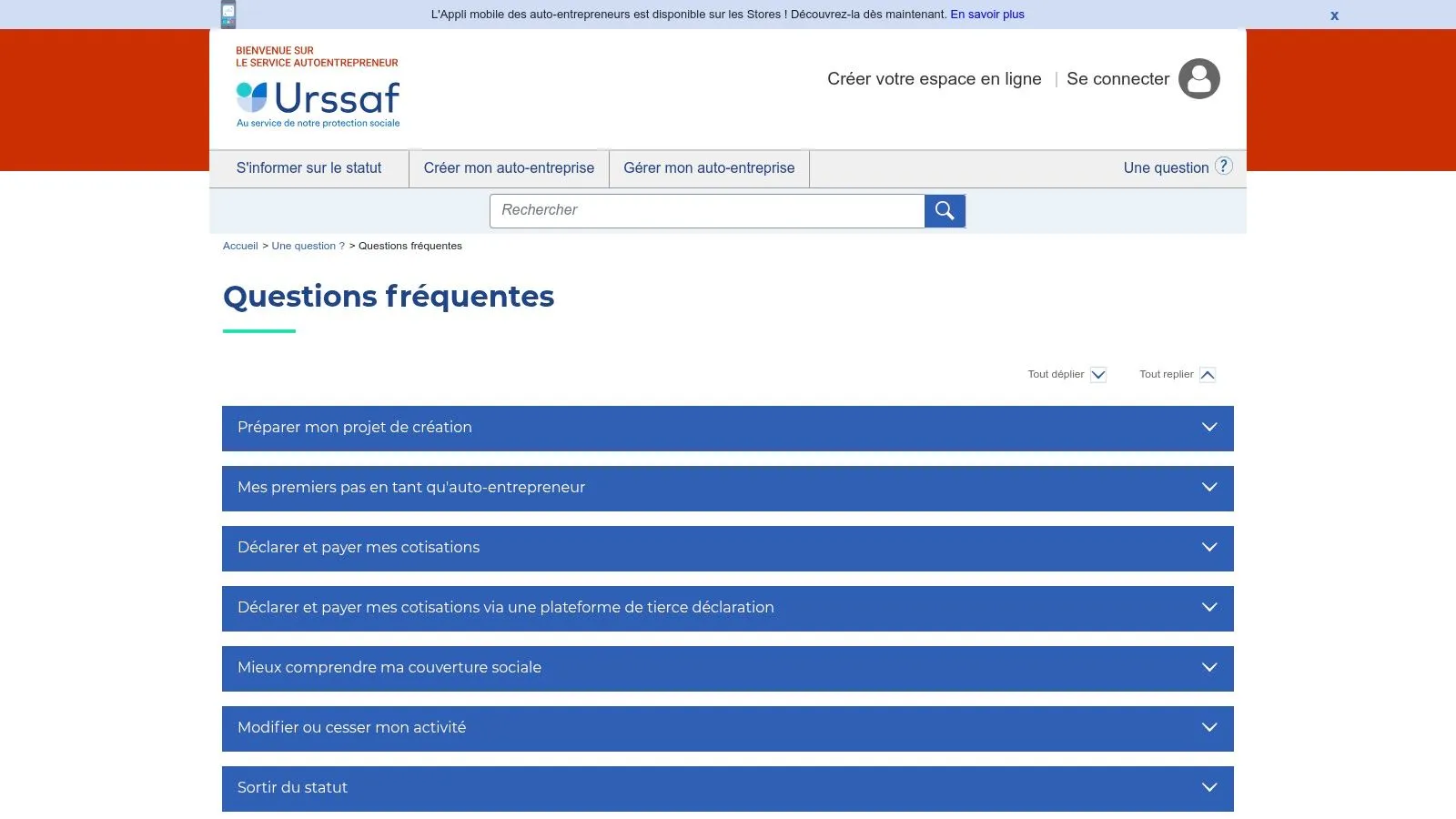Dismiss the app banner with the x
Viewport: 1456px width, 819px height.
point(1334,15)
